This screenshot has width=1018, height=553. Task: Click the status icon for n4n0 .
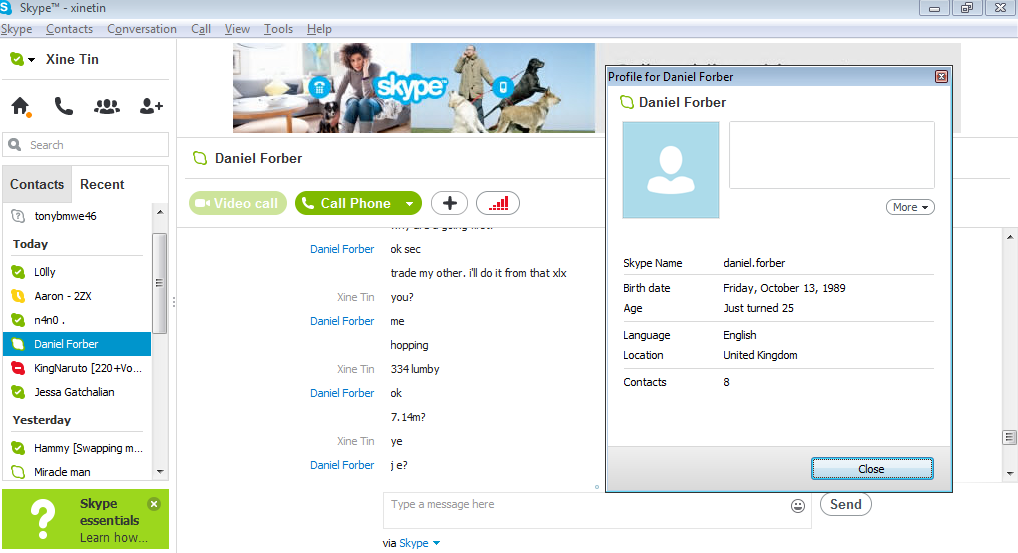[x=18, y=320]
